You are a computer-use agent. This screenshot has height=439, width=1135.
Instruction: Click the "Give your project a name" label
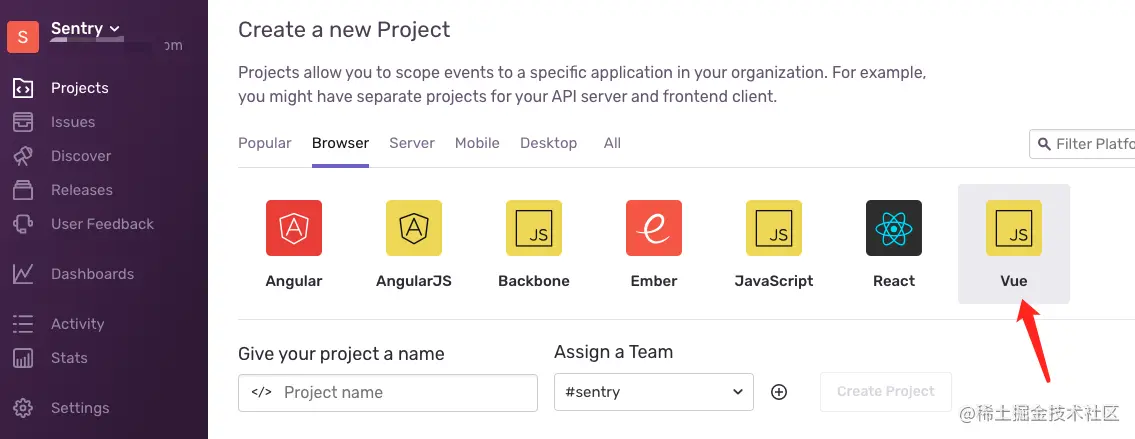(341, 354)
